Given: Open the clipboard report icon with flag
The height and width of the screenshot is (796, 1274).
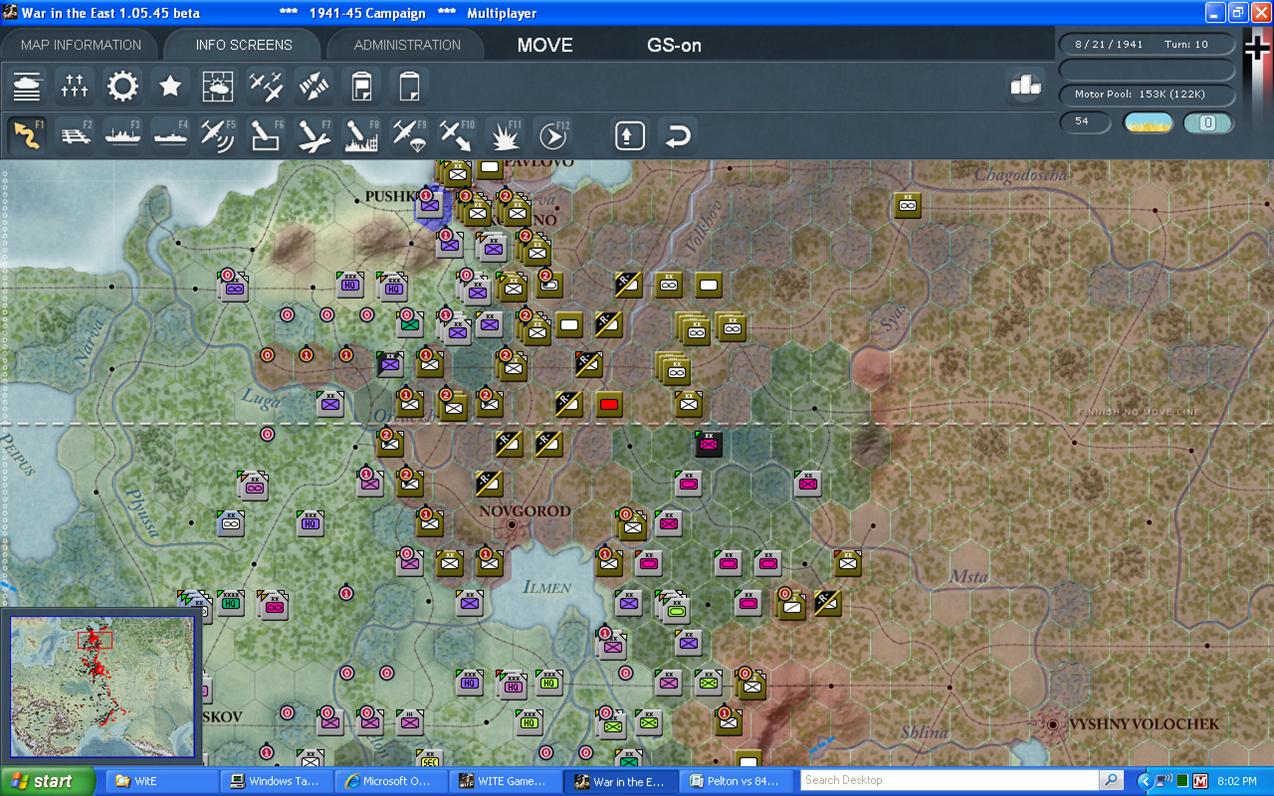Looking at the screenshot, I should pyautogui.click(x=362, y=86).
